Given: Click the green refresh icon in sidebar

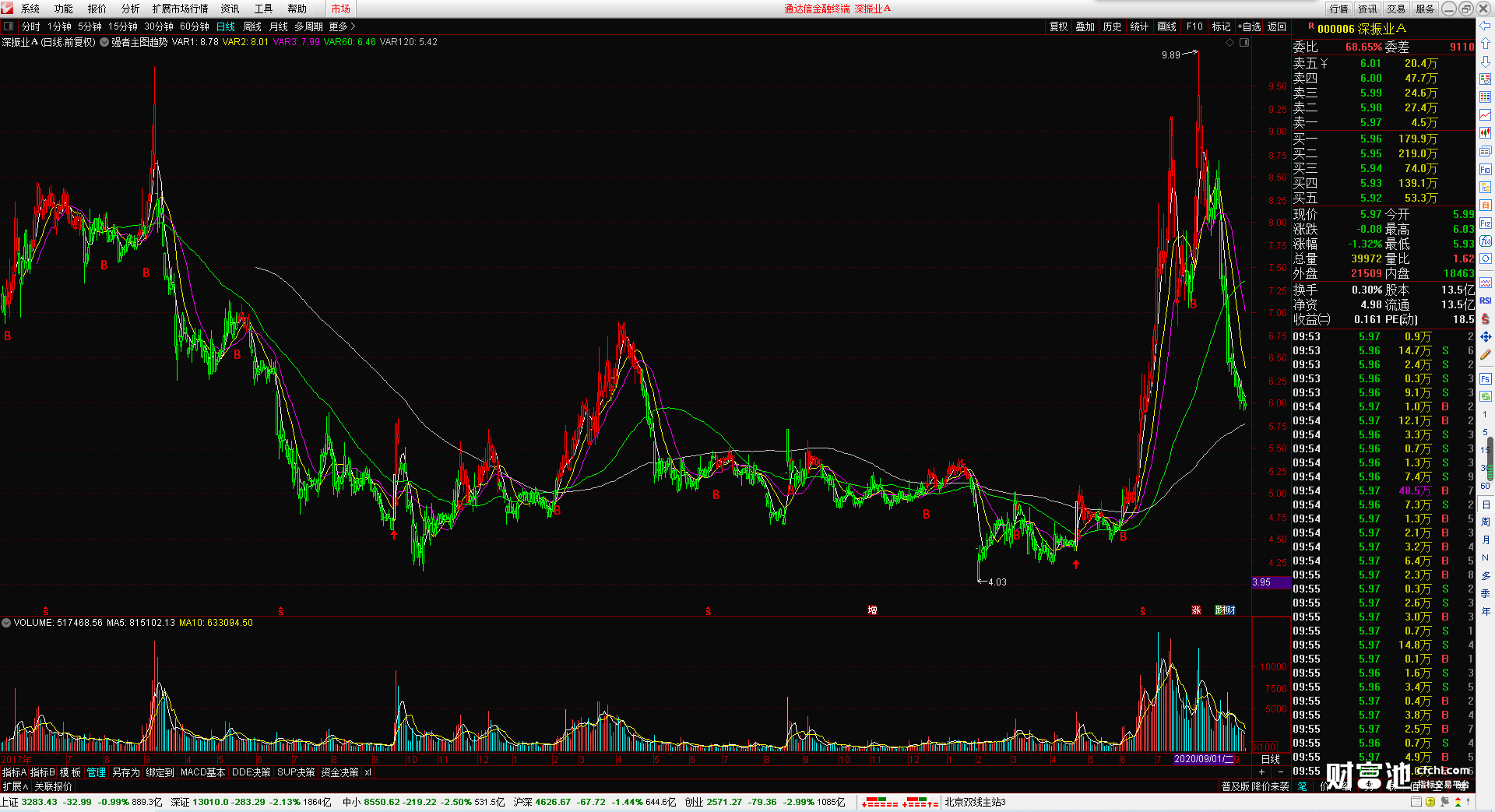Looking at the screenshot, I should pyautogui.click(x=1485, y=396).
